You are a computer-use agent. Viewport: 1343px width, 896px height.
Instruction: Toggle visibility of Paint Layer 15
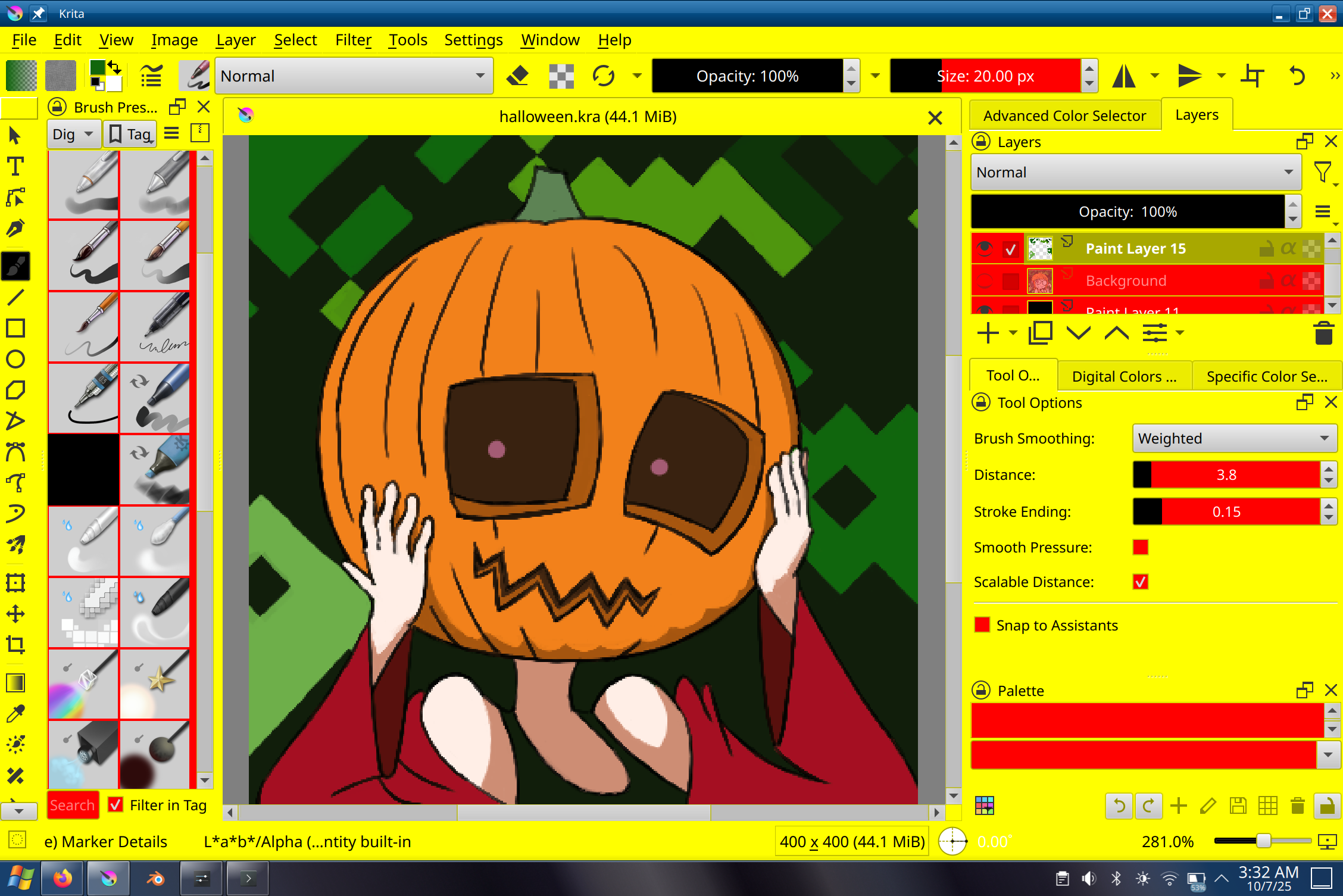point(985,249)
